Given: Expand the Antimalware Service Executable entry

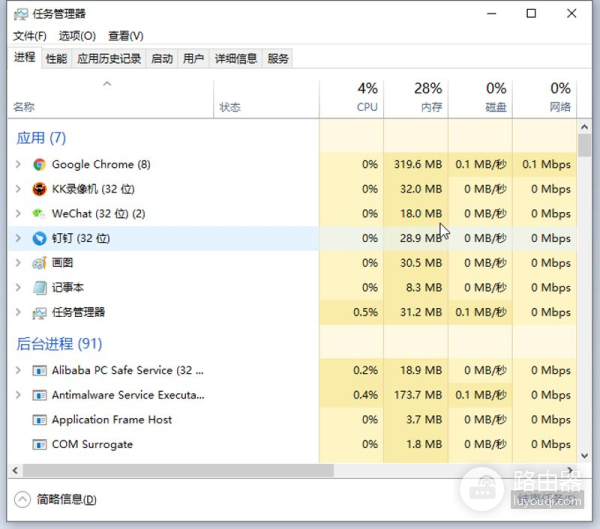Looking at the screenshot, I should (18, 395).
